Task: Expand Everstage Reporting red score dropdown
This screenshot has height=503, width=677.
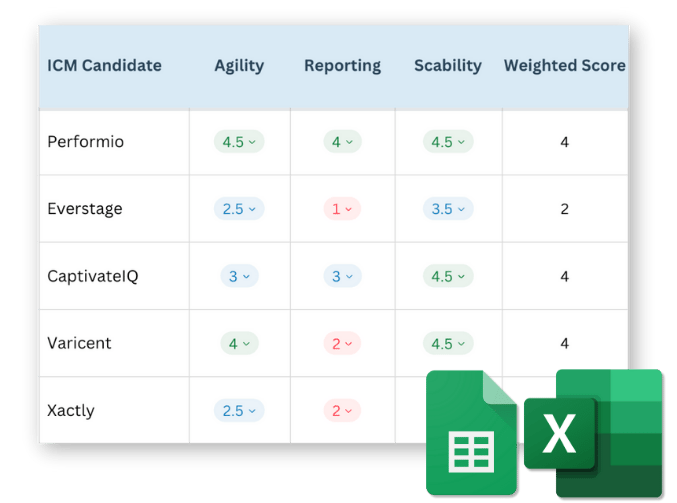Action: (x=342, y=209)
